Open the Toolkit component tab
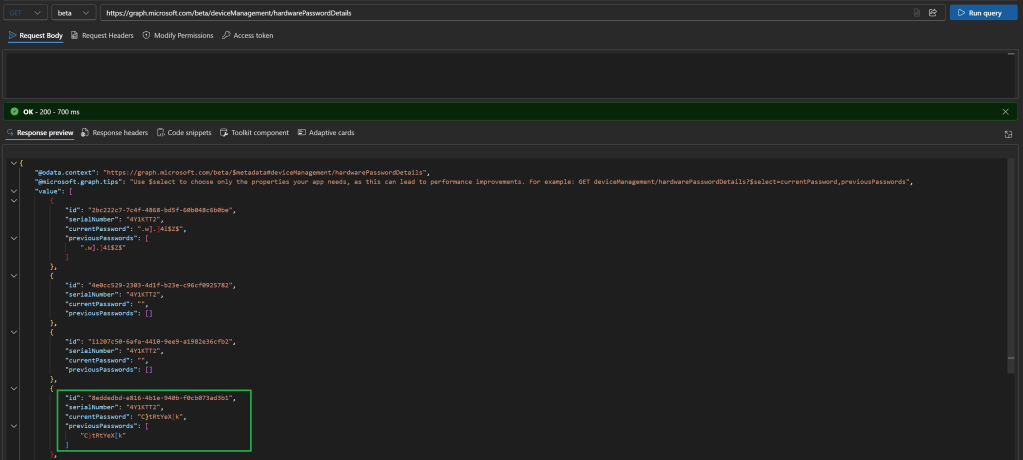 coord(255,132)
